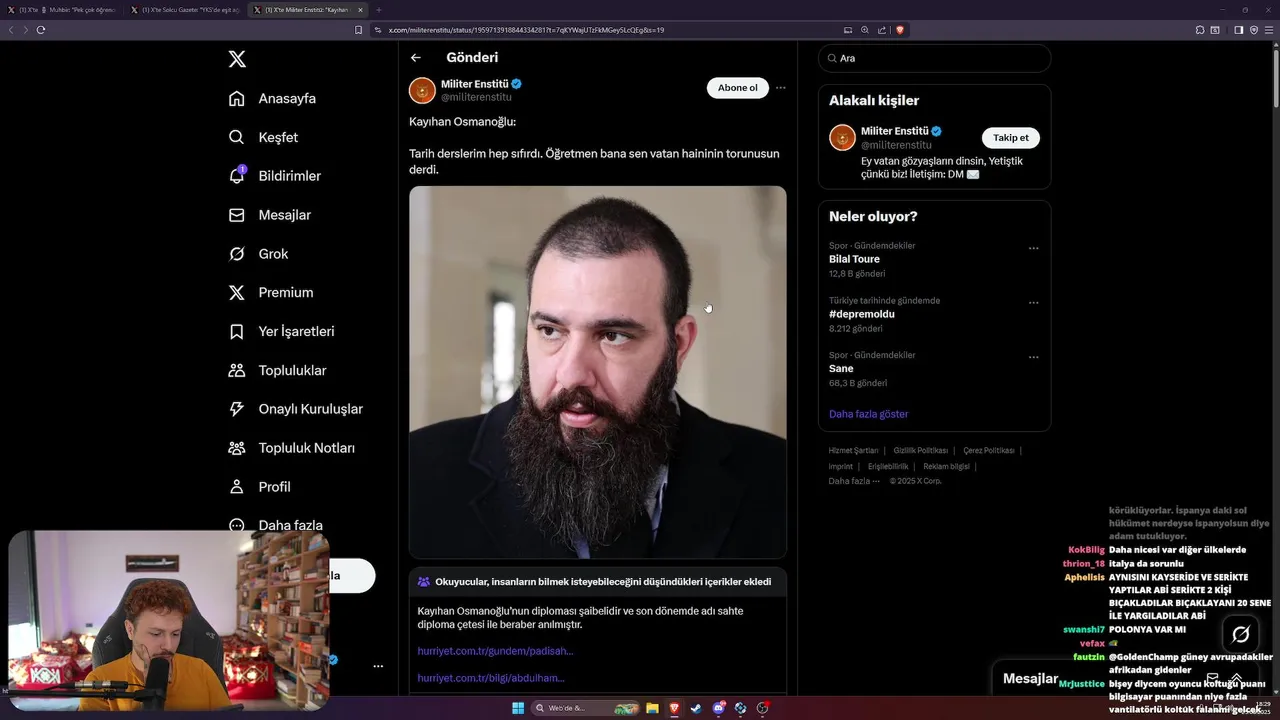Image resolution: width=1280 pixels, height=720 pixels.
Task: Switch to Sakcu Gazete browser tab
Action: (x=185, y=9)
